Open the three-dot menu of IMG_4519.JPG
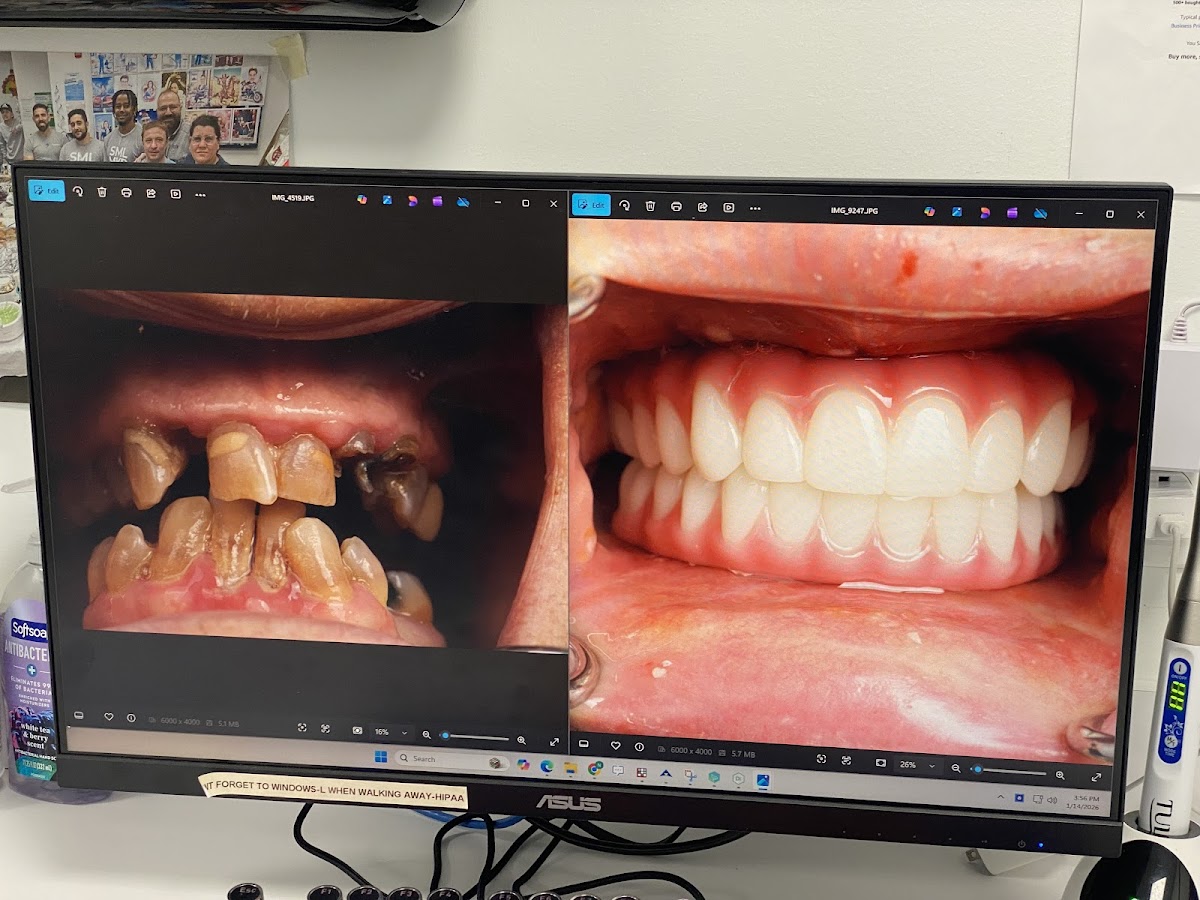The height and width of the screenshot is (900, 1200). (x=200, y=194)
